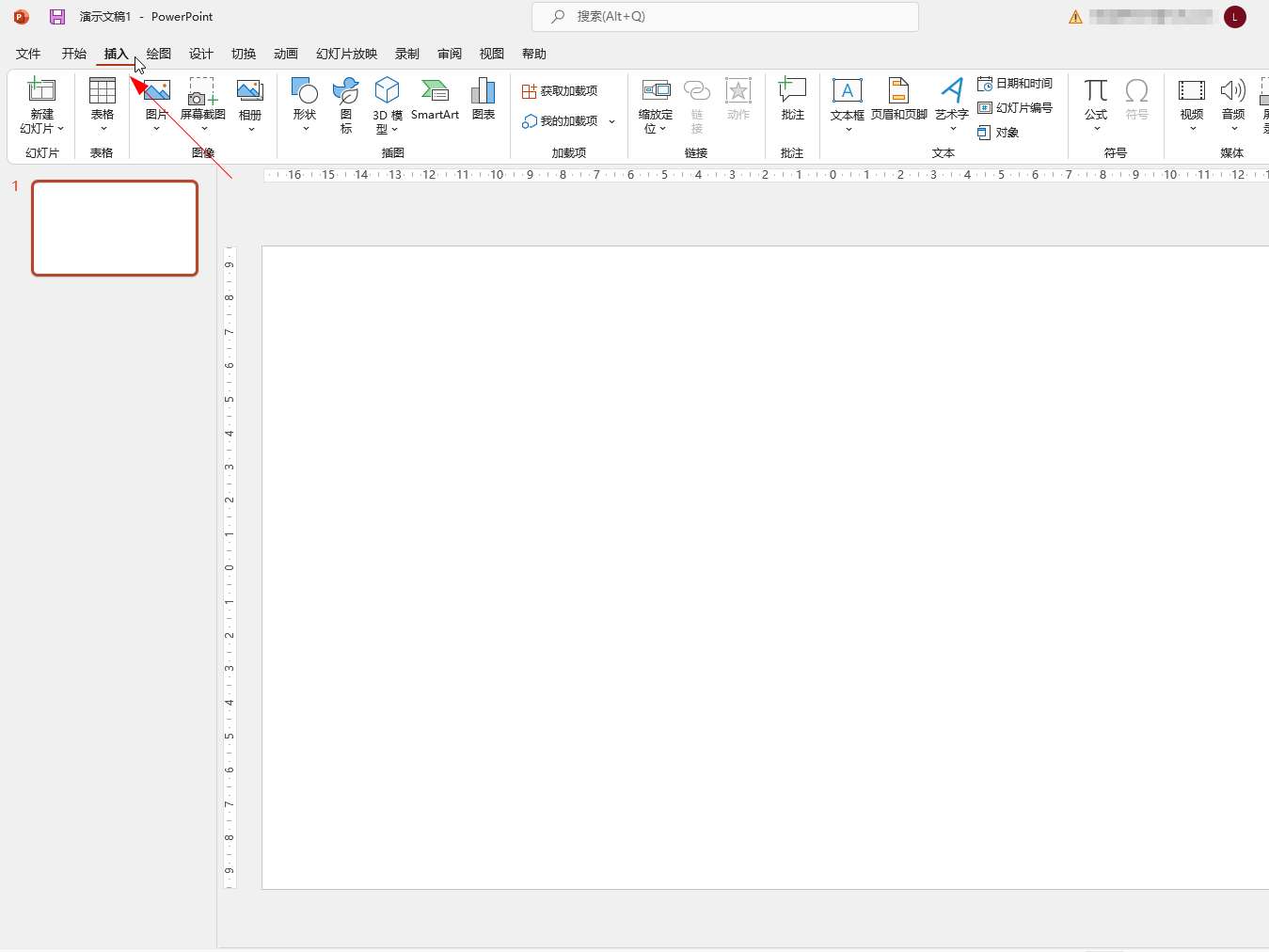This screenshot has height=952, width=1269.
Task: Expand the Equation dropdown arrow
Action: (1097, 129)
